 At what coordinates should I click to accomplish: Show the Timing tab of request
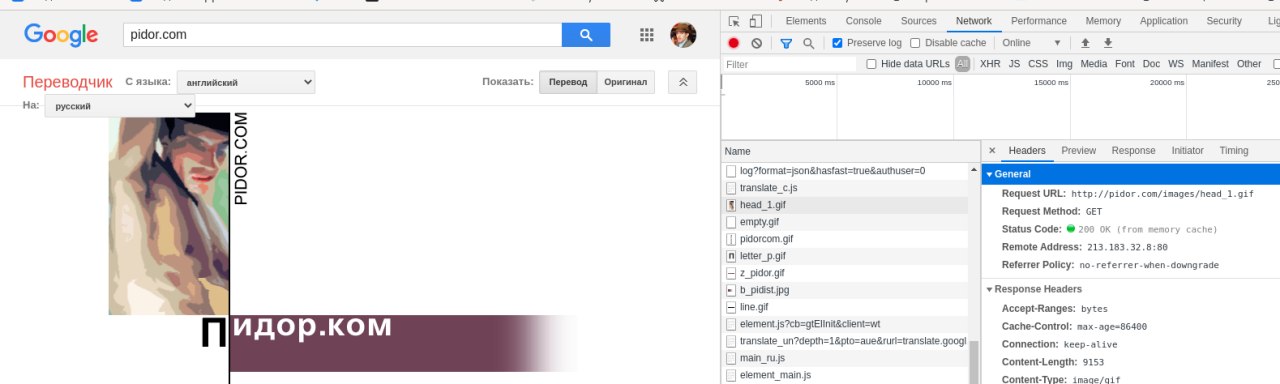(1234, 151)
